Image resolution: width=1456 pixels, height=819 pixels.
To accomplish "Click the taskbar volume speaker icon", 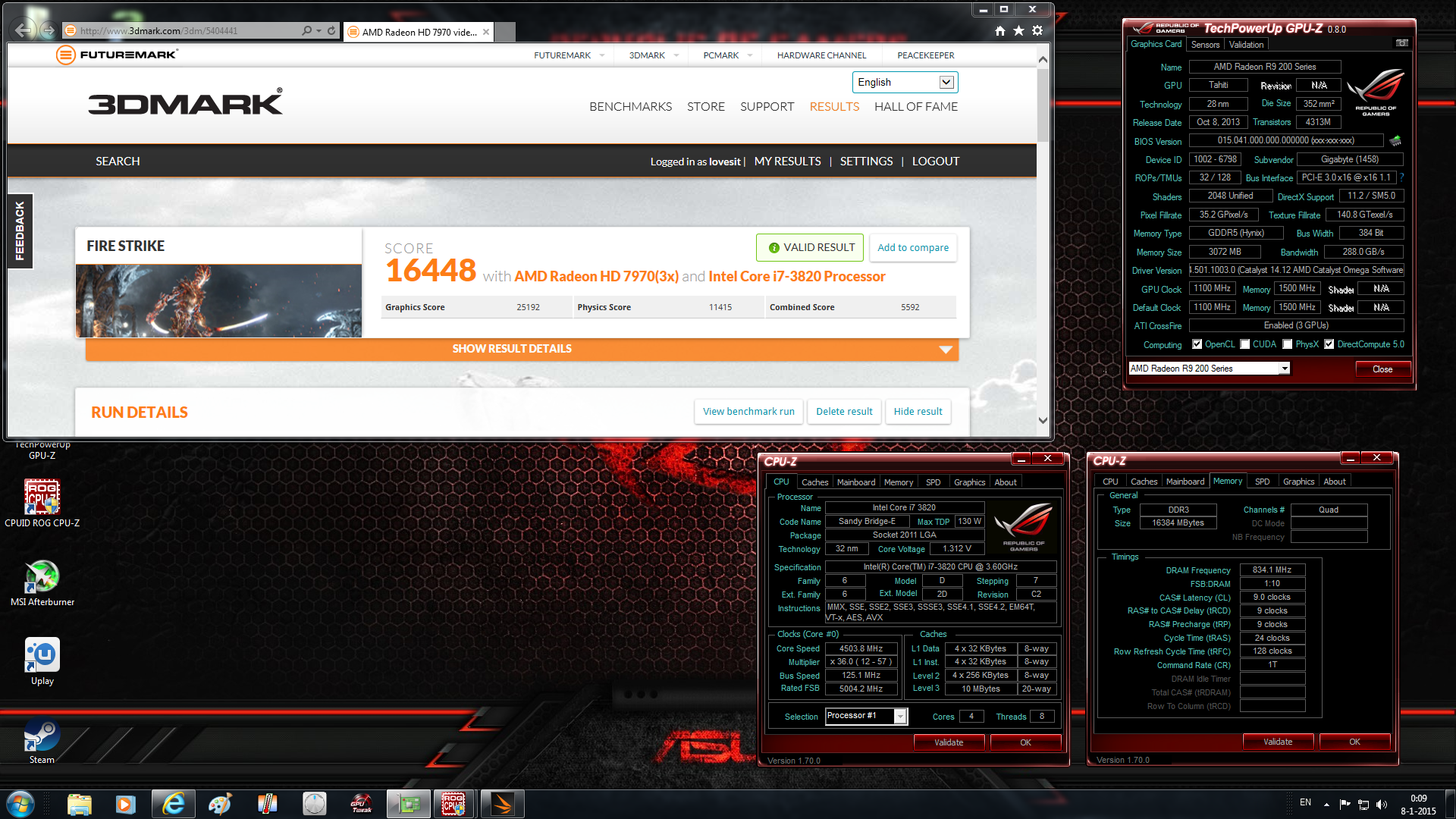I will coord(1382,805).
